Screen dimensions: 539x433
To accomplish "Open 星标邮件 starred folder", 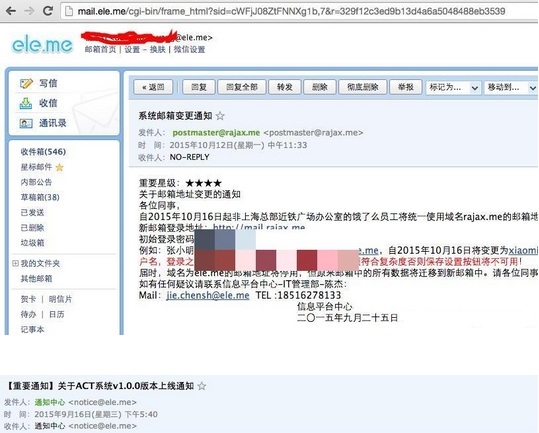I will tap(36, 167).
